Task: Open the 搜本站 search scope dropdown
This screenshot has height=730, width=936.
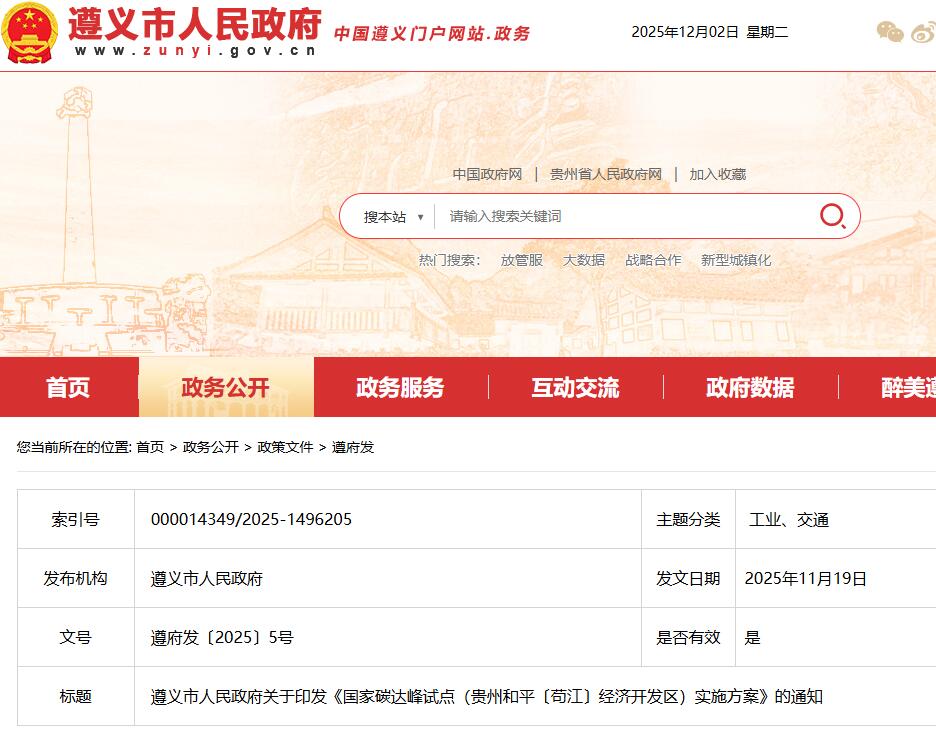Action: [x=390, y=214]
